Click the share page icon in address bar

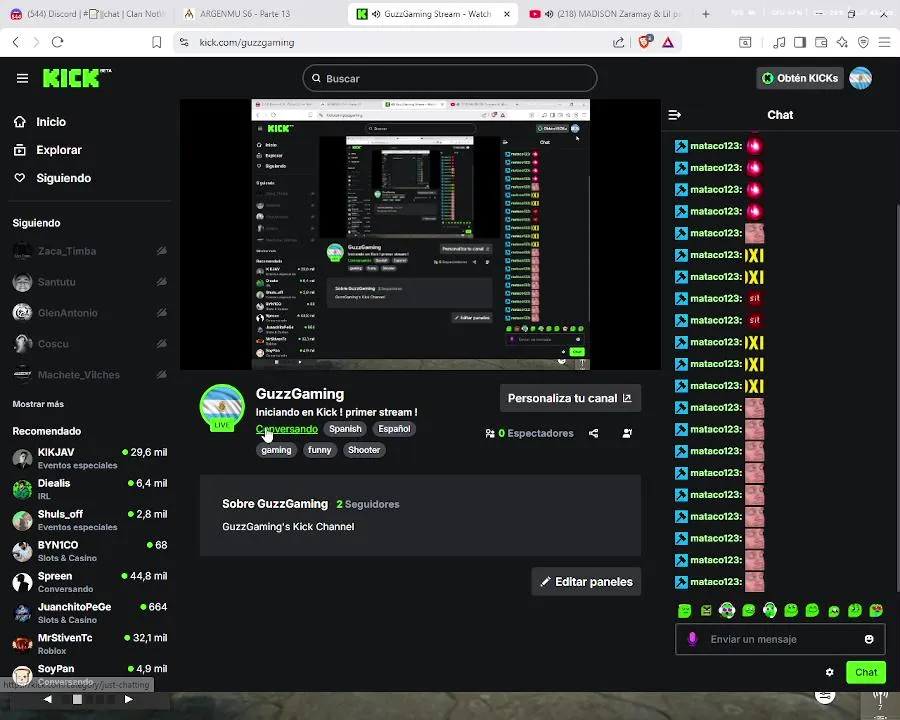(x=618, y=42)
